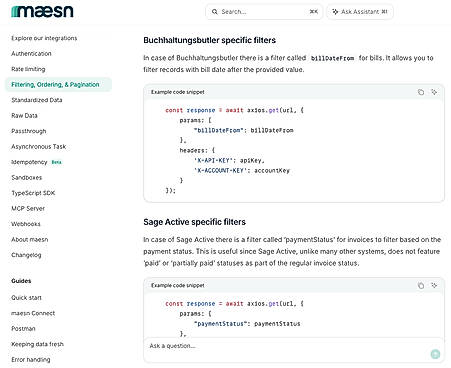Screen dimensions: 451x368
Task: Open Rate limiting page
Action: click(x=28, y=69)
